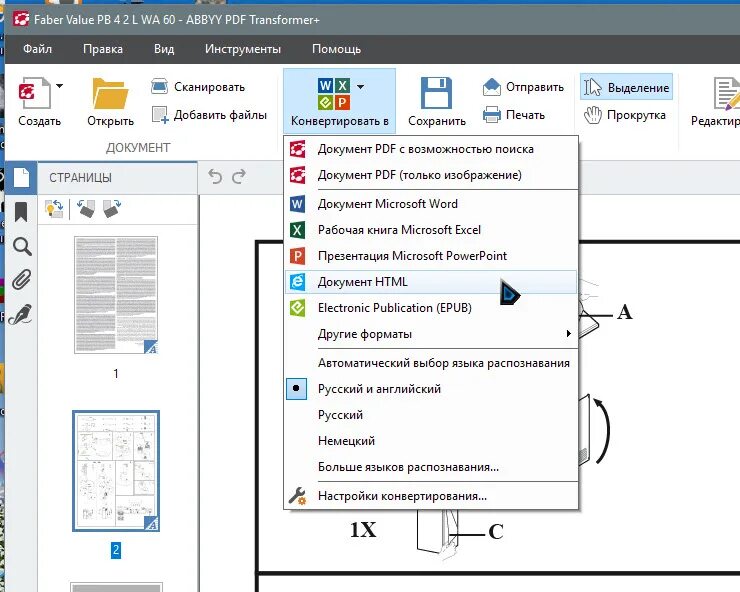Open the Помощь menu
This screenshot has height=592, width=740.
[336, 49]
